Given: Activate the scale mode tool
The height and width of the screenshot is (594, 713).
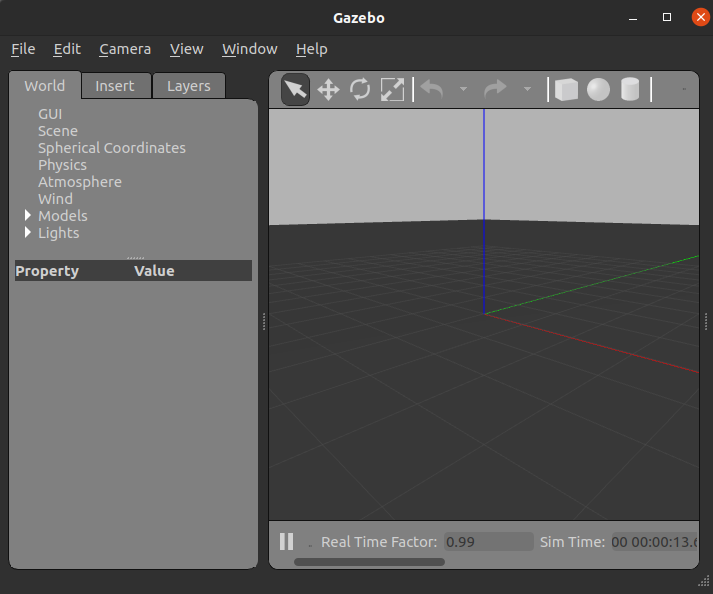Looking at the screenshot, I should [x=392, y=90].
